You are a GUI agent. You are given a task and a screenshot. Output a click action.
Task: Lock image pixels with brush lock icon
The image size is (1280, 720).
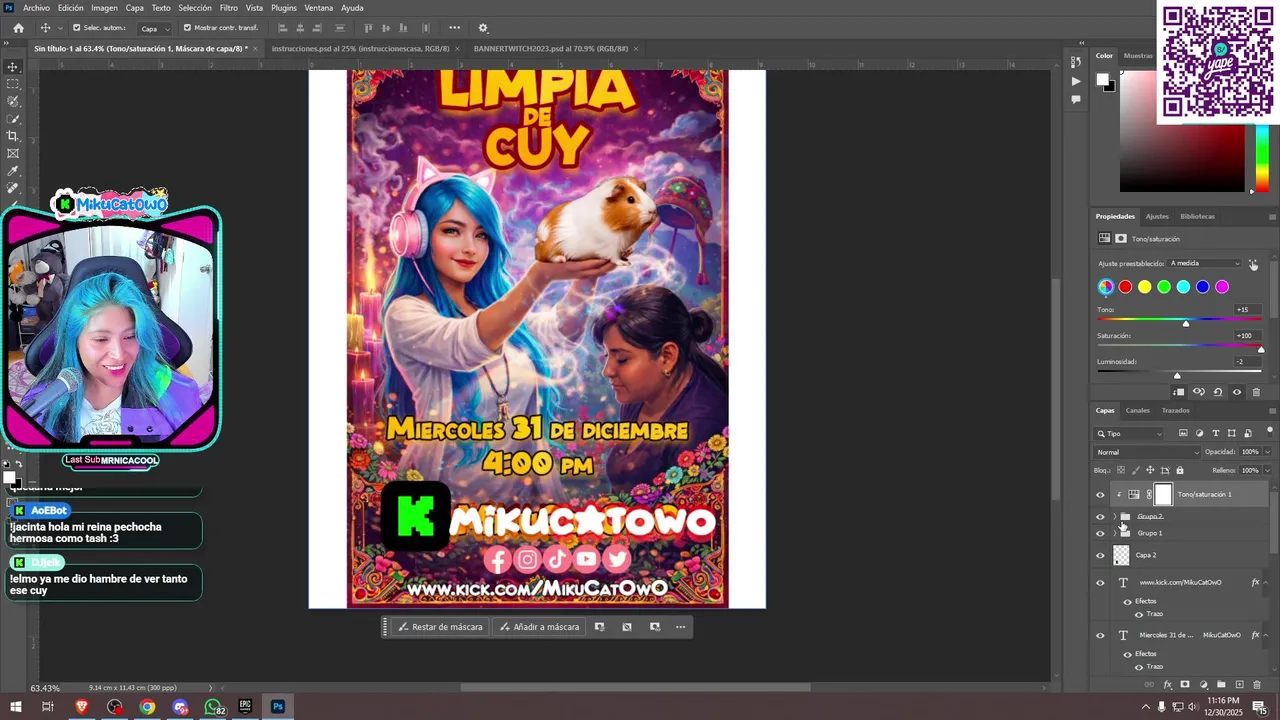tap(1135, 470)
